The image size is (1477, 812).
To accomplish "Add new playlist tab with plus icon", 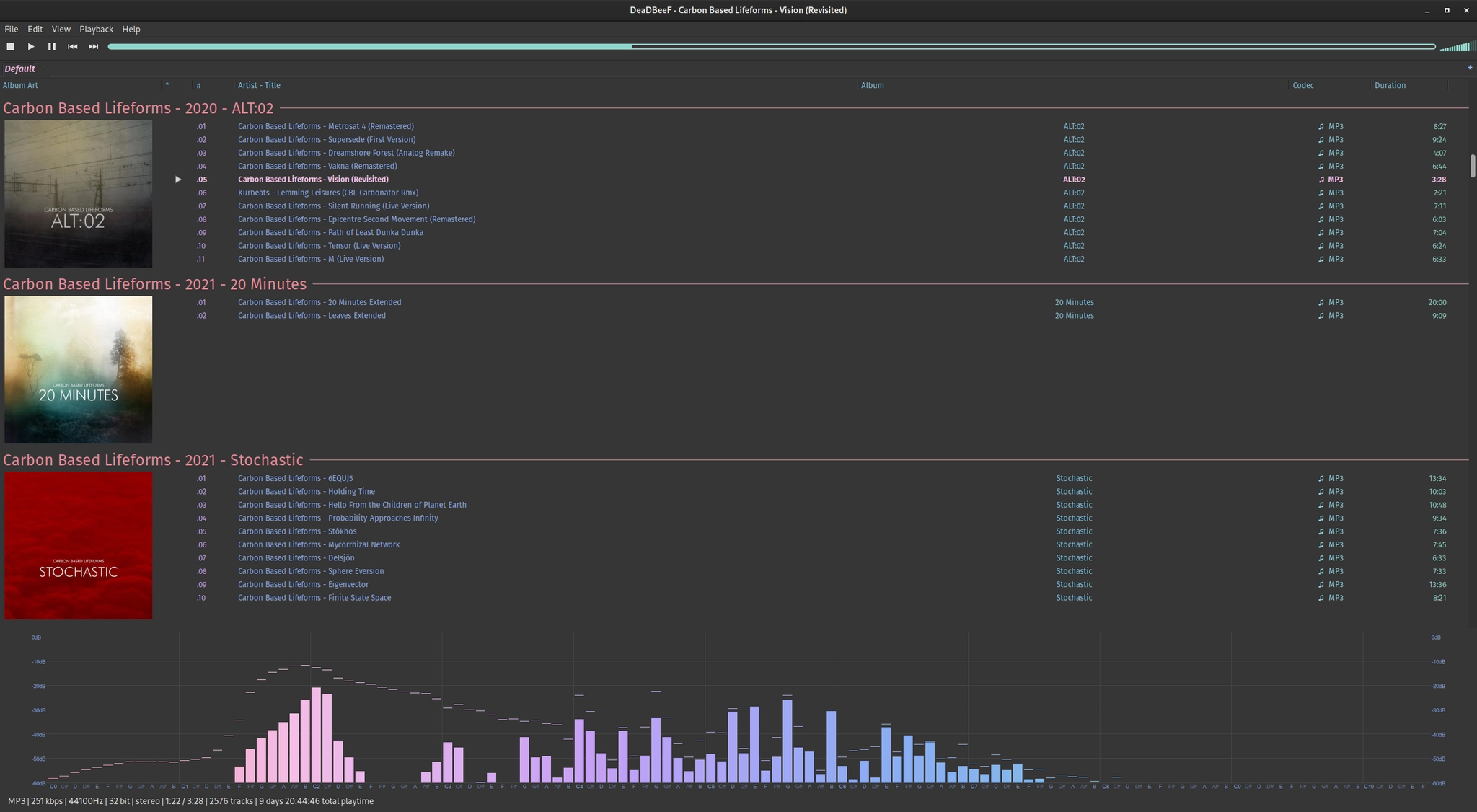I will 1469,68.
